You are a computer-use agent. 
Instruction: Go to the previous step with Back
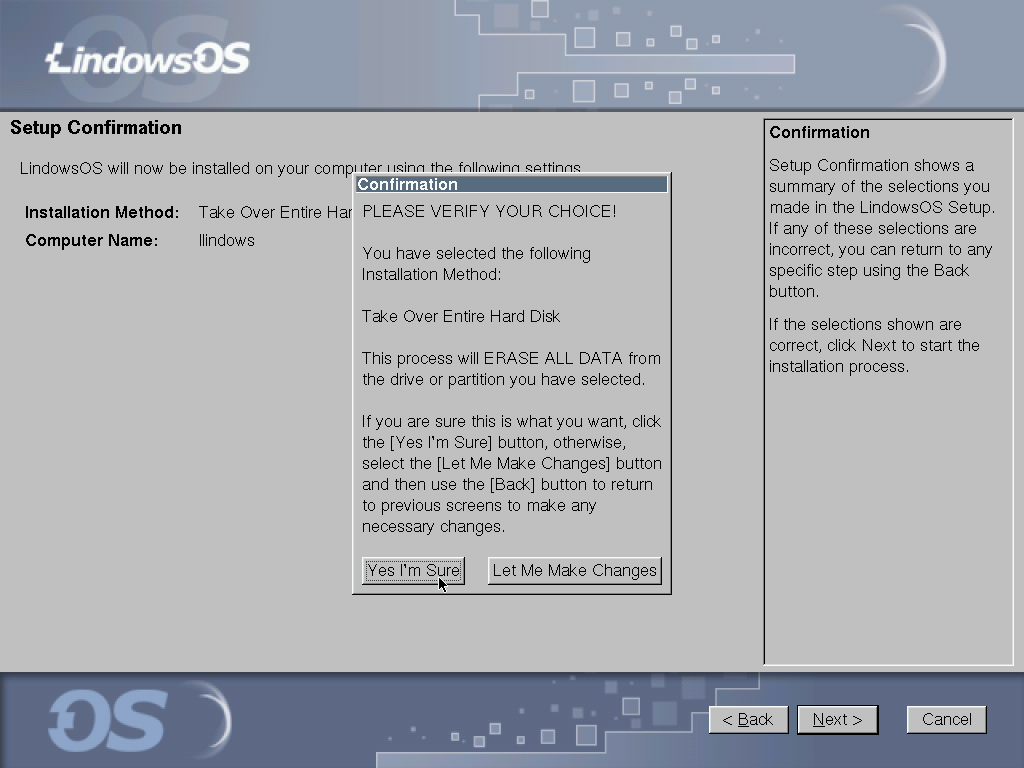tap(748, 720)
